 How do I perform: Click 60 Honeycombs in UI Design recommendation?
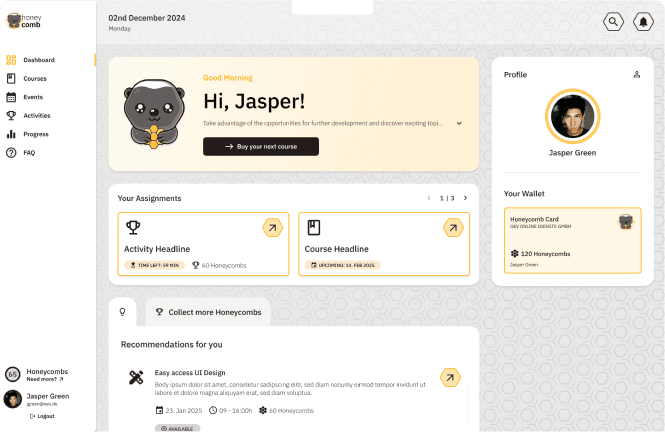[x=286, y=410]
